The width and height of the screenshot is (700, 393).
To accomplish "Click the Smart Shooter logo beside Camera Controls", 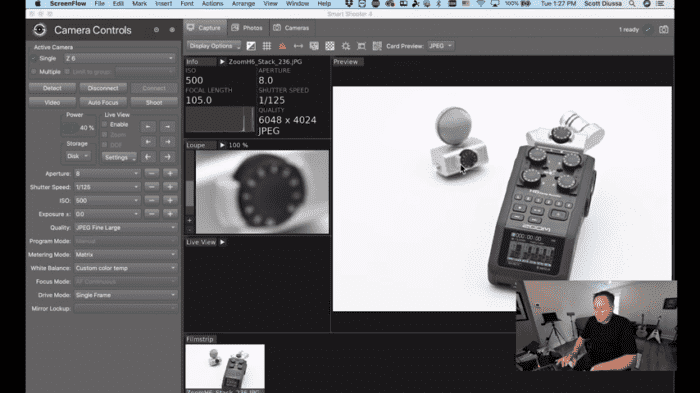I will click(x=40, y=30).
